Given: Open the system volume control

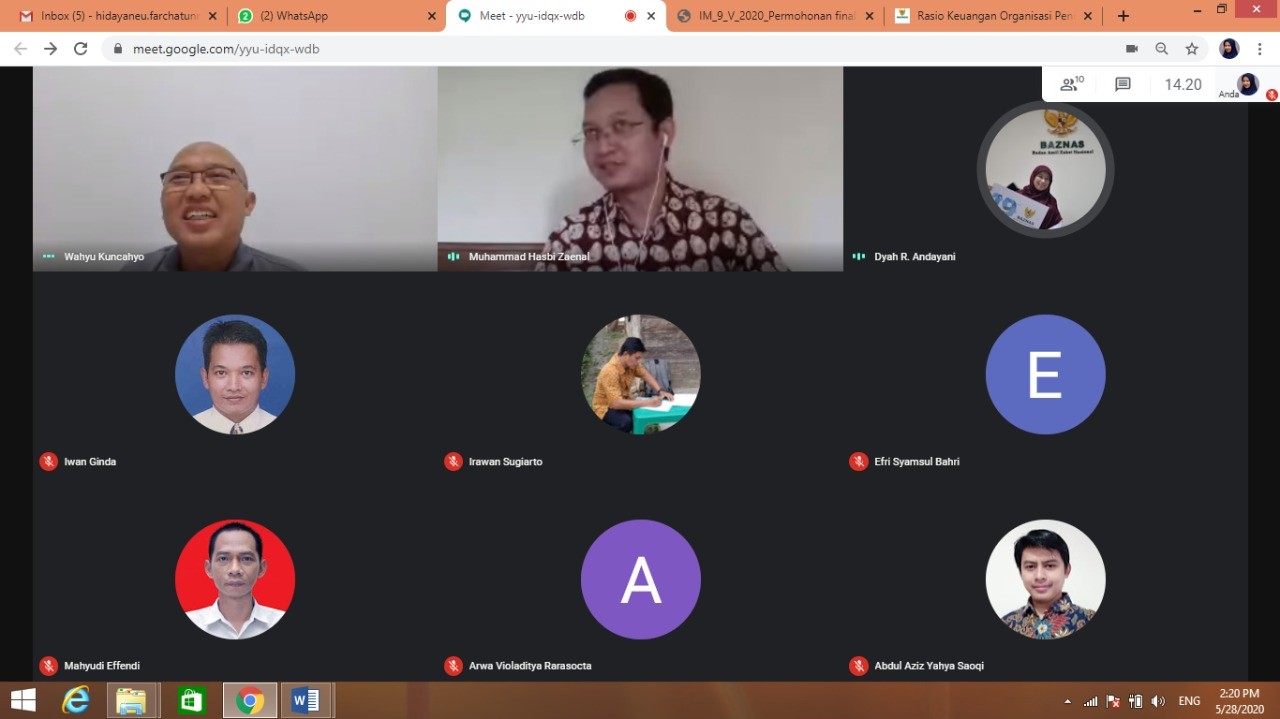Looking at the screenshot, I should pos(1158,701).
